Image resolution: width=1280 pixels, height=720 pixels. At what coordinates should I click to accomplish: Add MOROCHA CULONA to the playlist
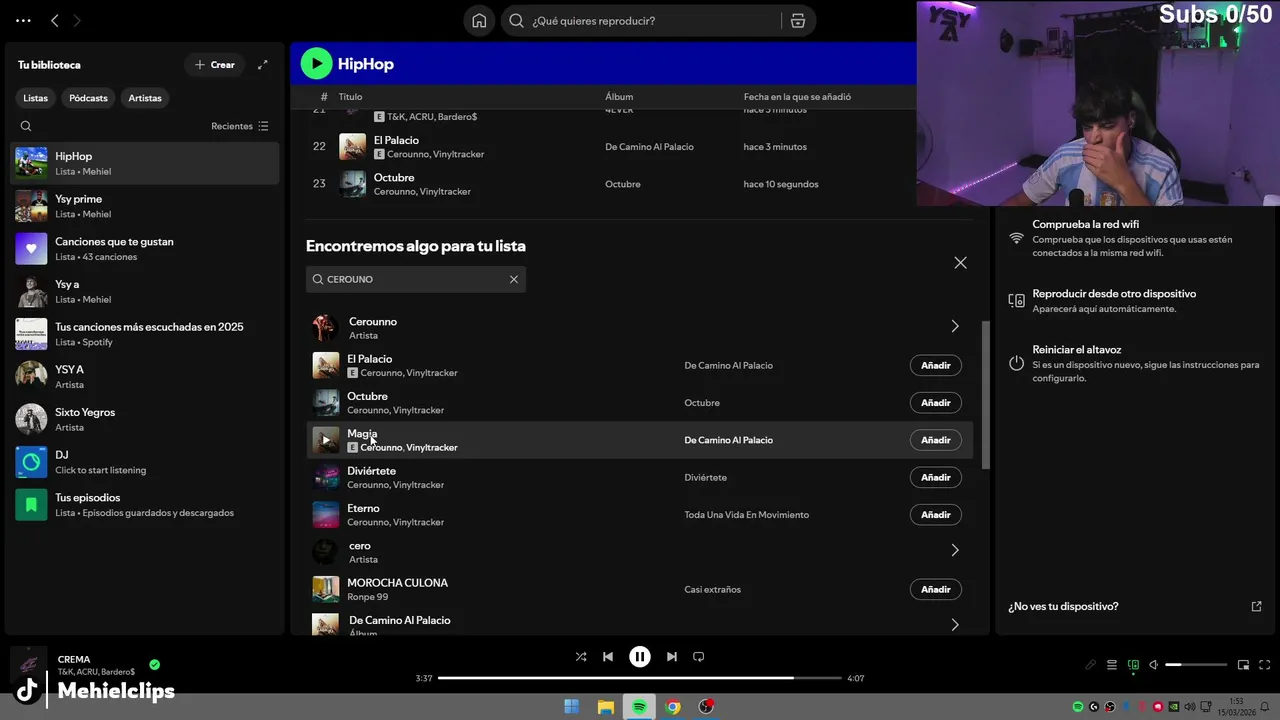click(936, 590)
